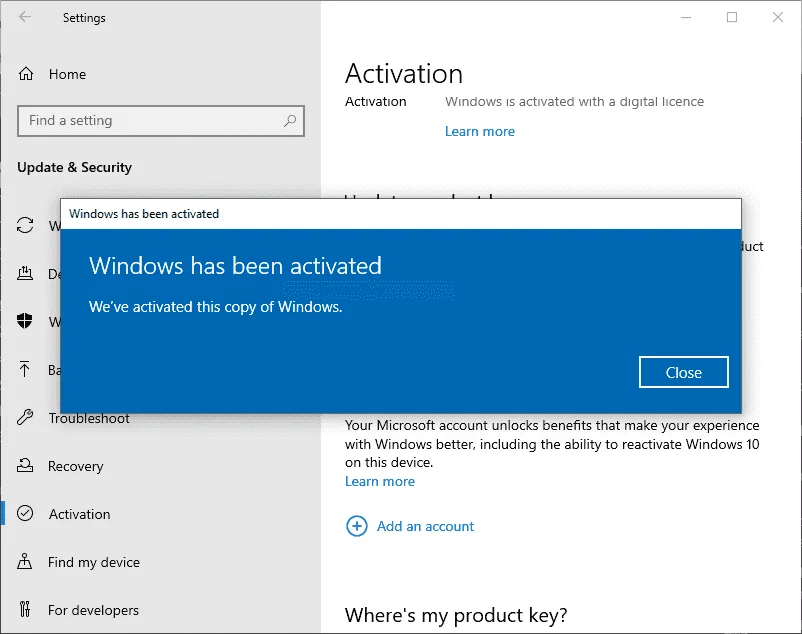
Task: Open Learn more link under digital licence
Action: click(x=480, y=131)
